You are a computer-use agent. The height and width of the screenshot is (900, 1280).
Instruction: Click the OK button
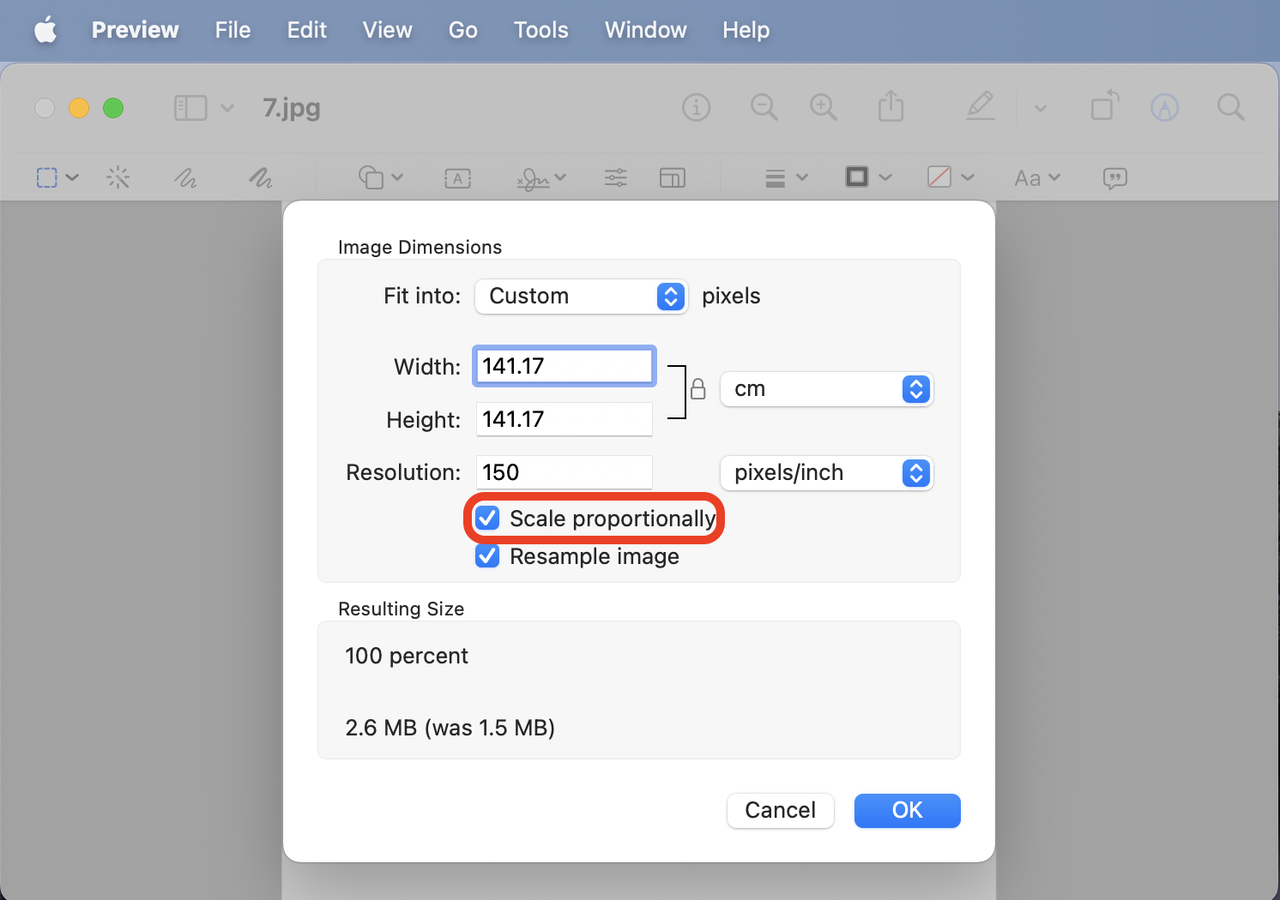[x=907, y=810]
